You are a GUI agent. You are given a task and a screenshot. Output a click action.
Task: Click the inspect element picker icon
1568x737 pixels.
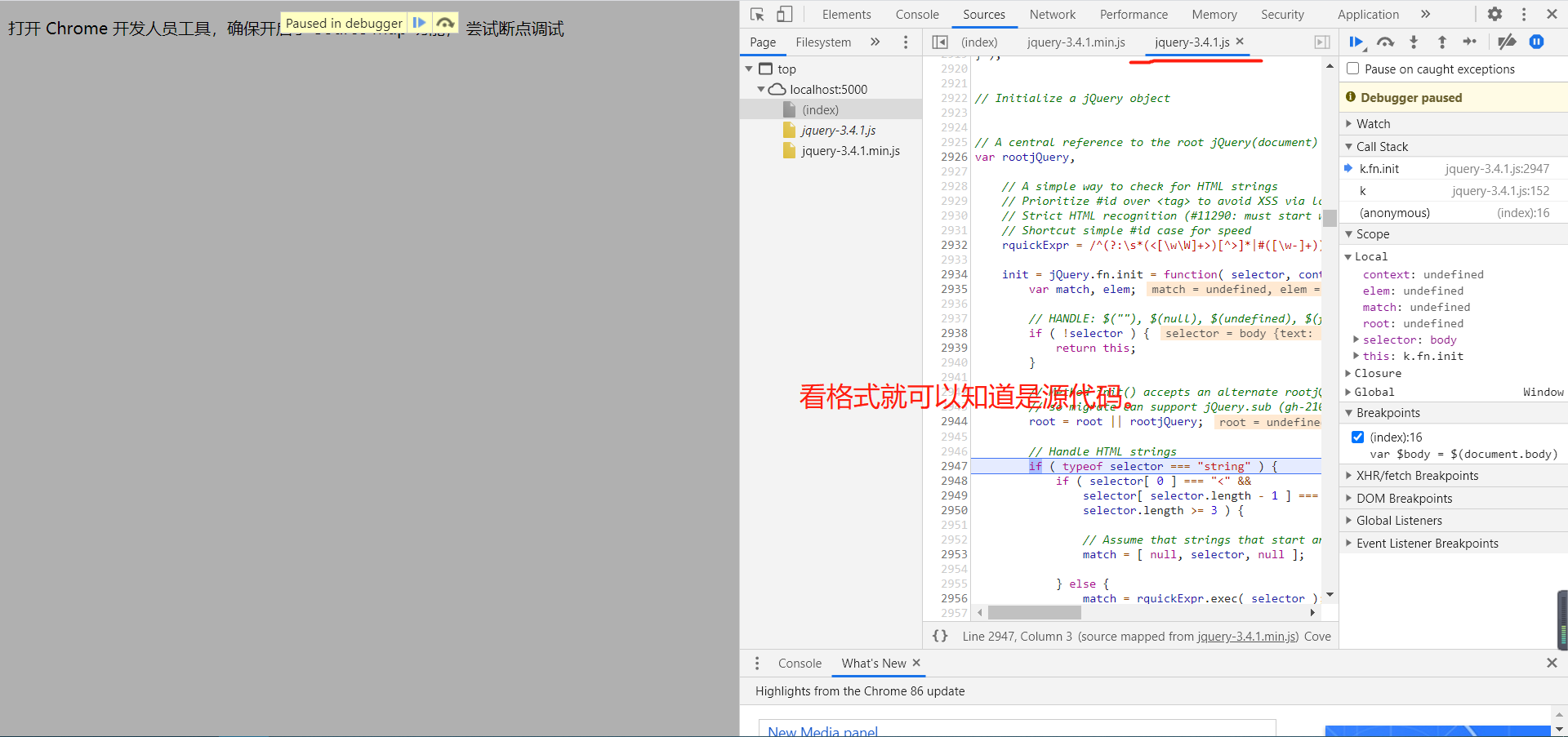point(757,15)
